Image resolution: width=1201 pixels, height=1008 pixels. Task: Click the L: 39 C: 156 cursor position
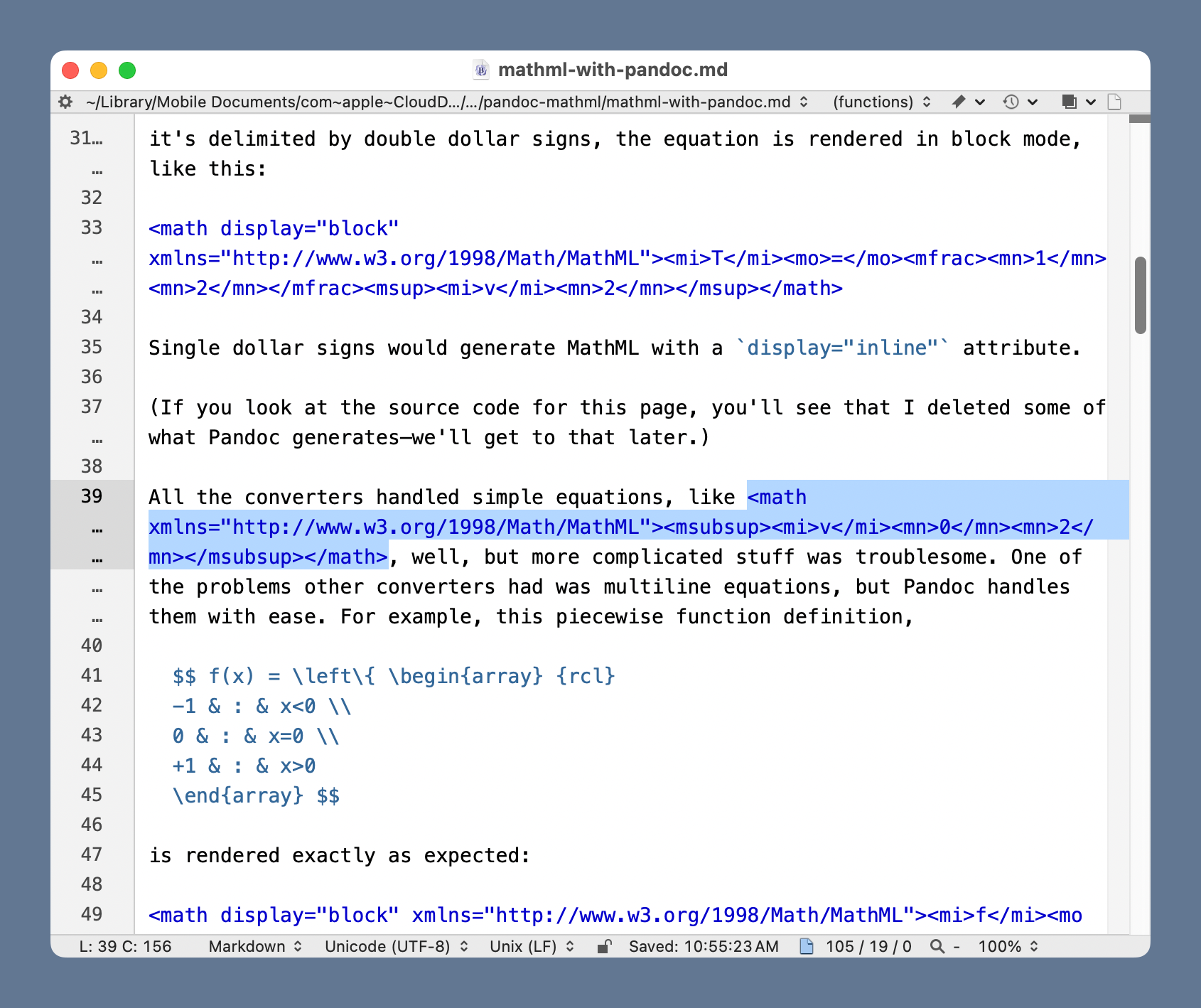(x=125, y=946)
